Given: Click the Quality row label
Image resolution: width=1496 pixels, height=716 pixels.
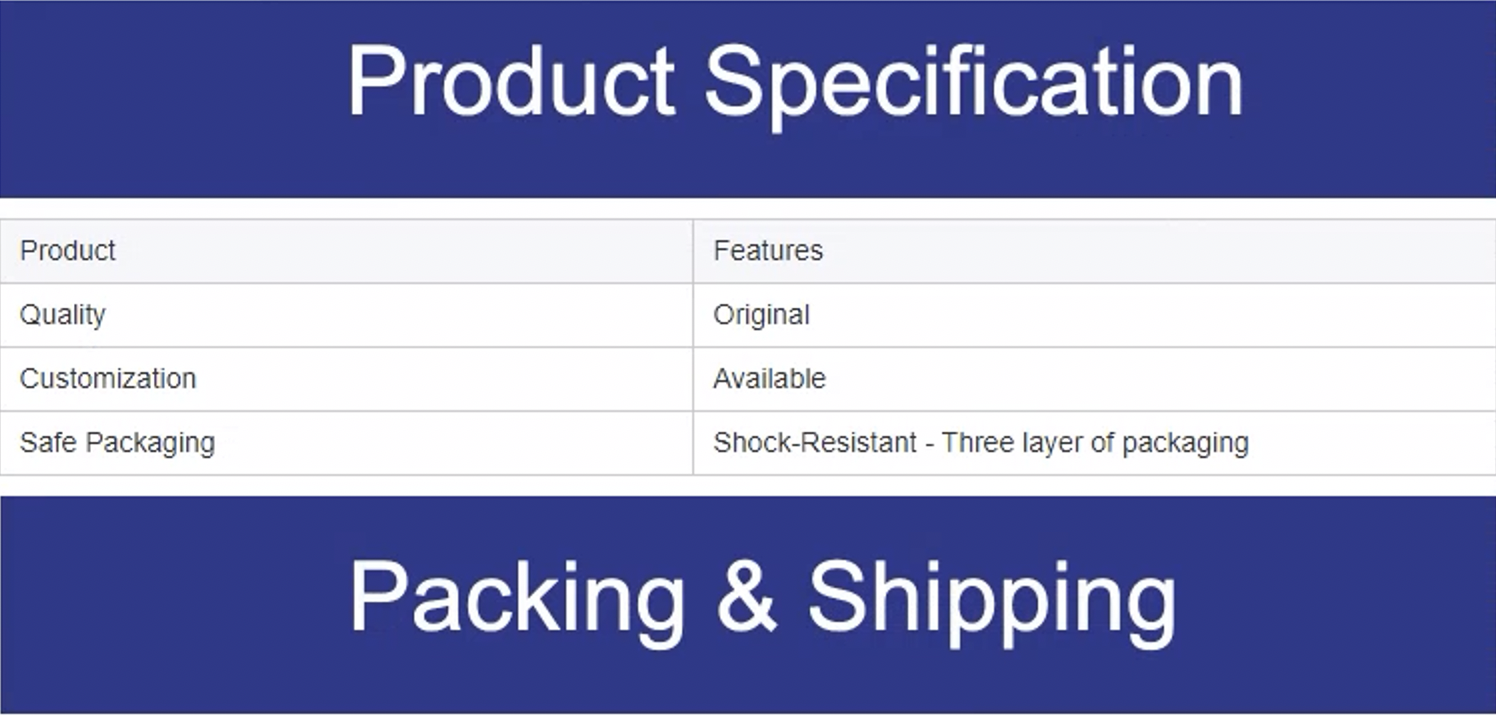Looking at the screenshot, I should point(62,315).
